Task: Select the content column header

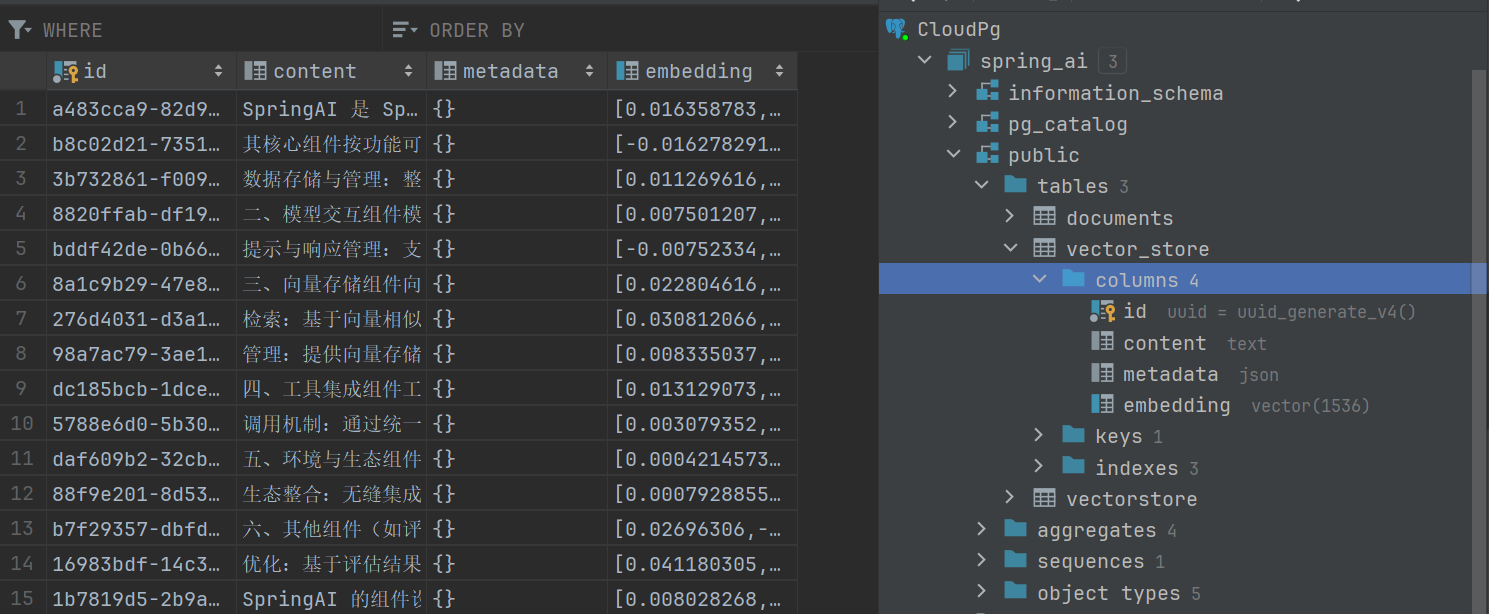Action: pyautogui.click(x=331, y=71)
